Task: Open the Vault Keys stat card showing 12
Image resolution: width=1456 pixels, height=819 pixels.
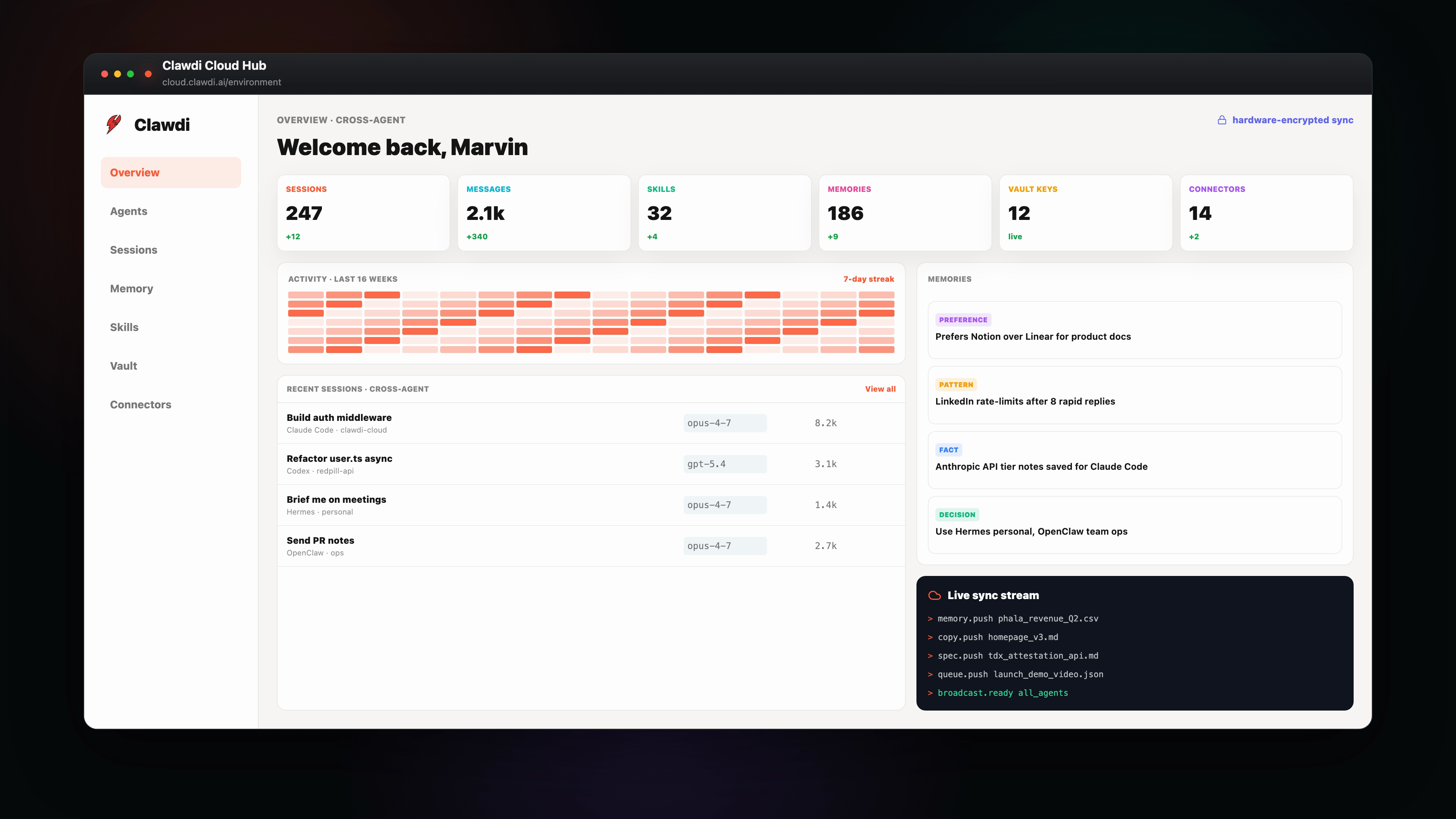Action: (x=1086, y=212)
